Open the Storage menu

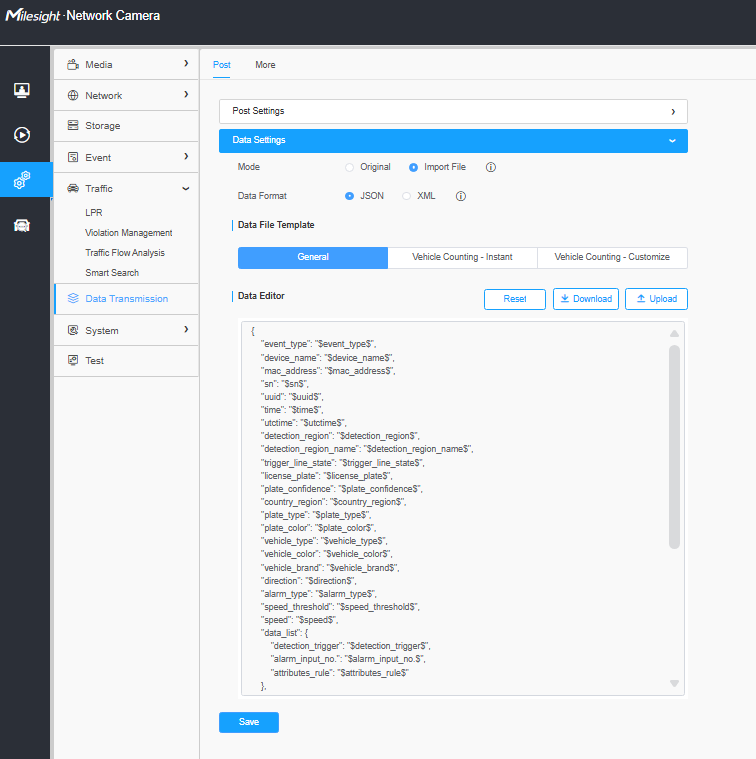tap(126, 126)
